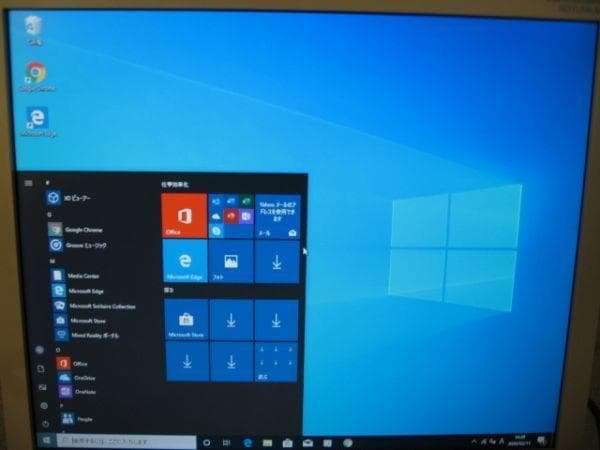This screenshot has height=450, width=600.
Task: Open Pictures from the Start rail
Action: coord(42,388)
